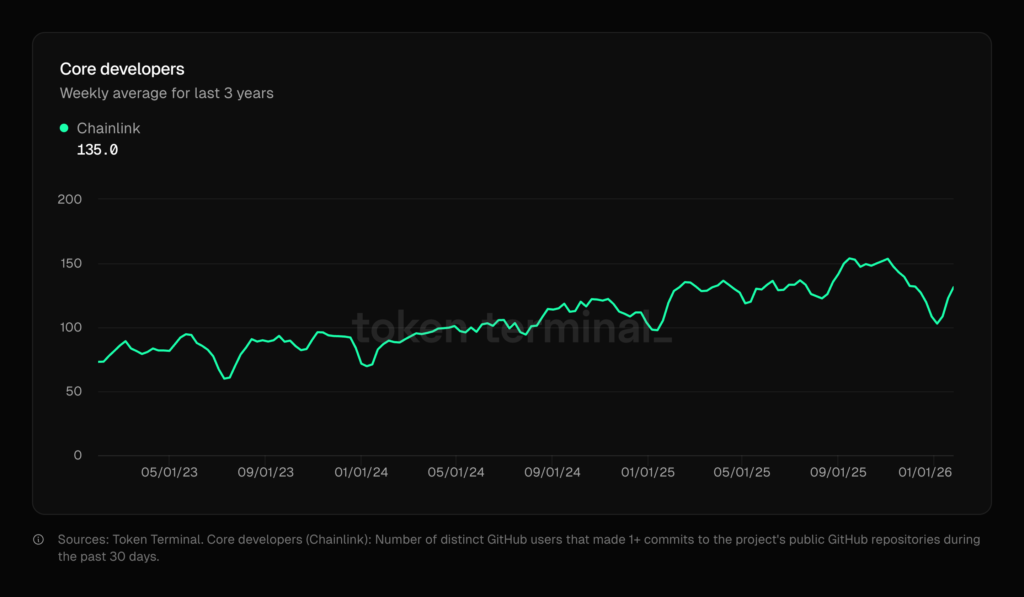Select the 09/01/24 x-axis date
1024x597 pixels.
[553, 473]
